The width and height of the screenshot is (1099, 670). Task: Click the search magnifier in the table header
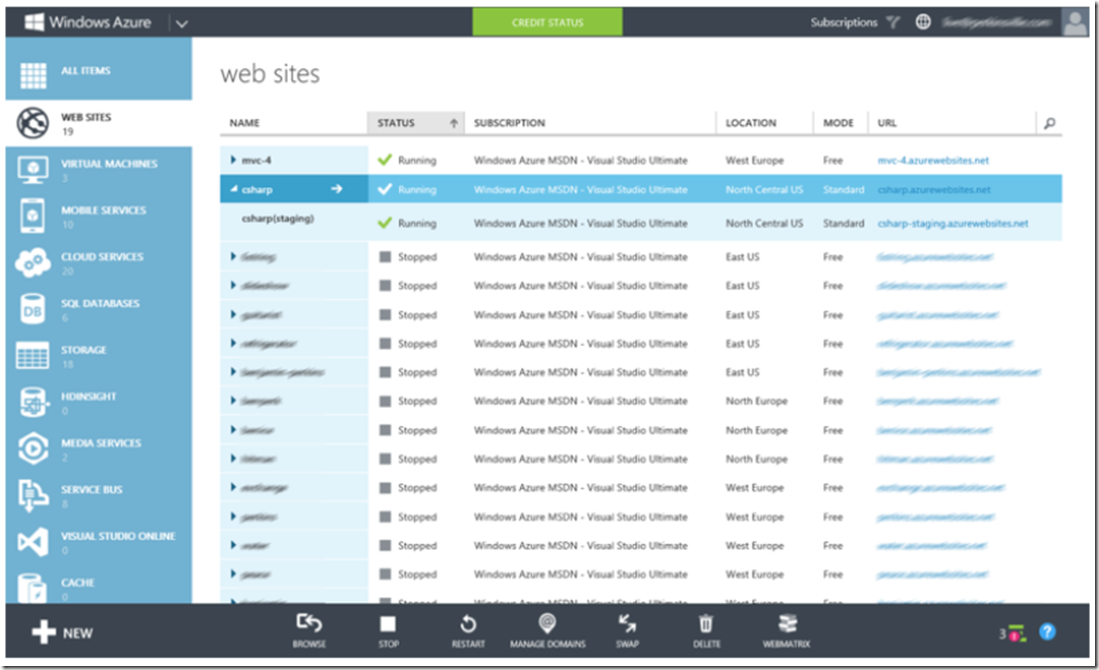(1049, 123)
